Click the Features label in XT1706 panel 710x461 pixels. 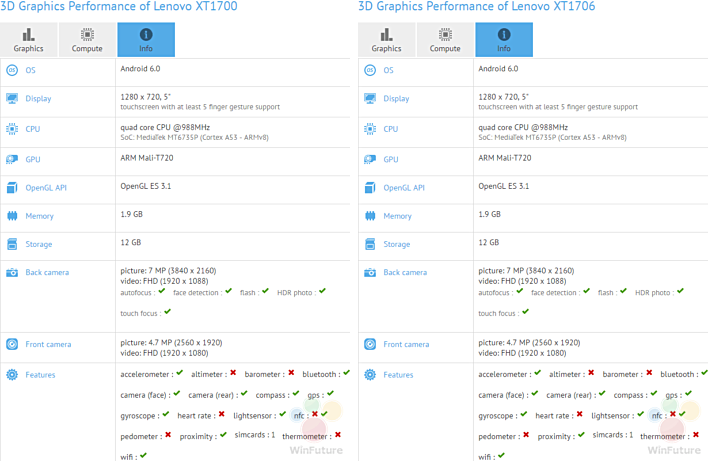tap(398, 375)
